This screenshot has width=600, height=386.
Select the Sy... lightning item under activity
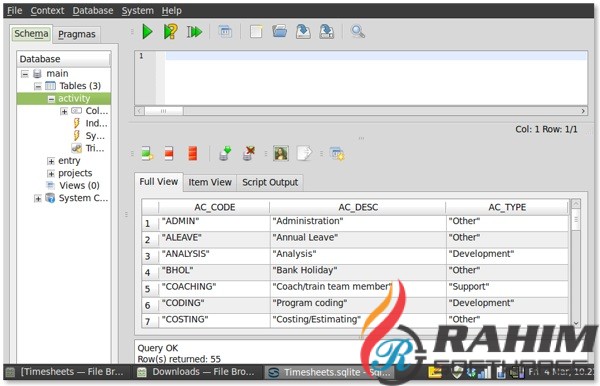[95, 136]
